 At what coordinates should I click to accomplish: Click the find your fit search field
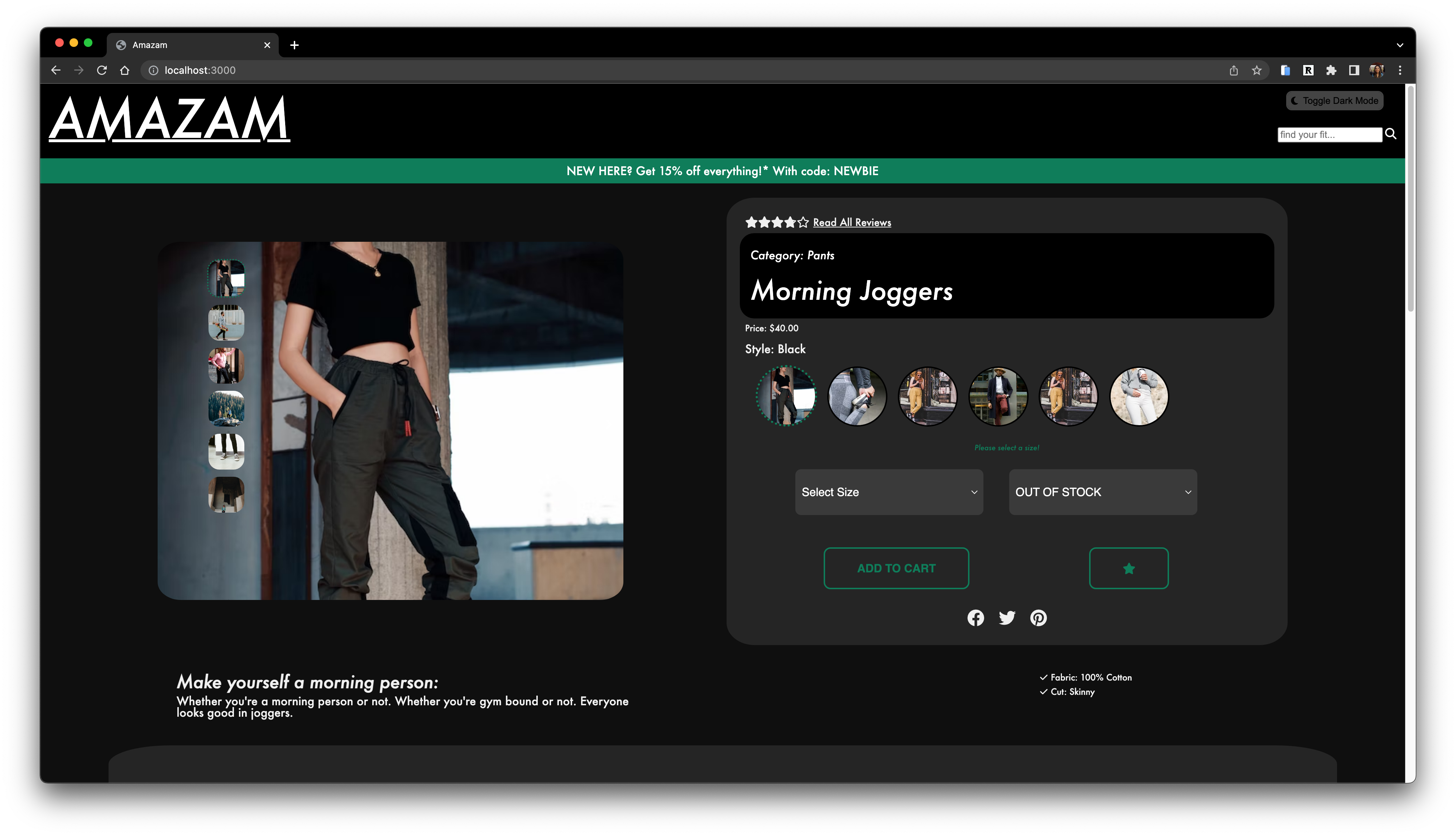coord(1330,134)
